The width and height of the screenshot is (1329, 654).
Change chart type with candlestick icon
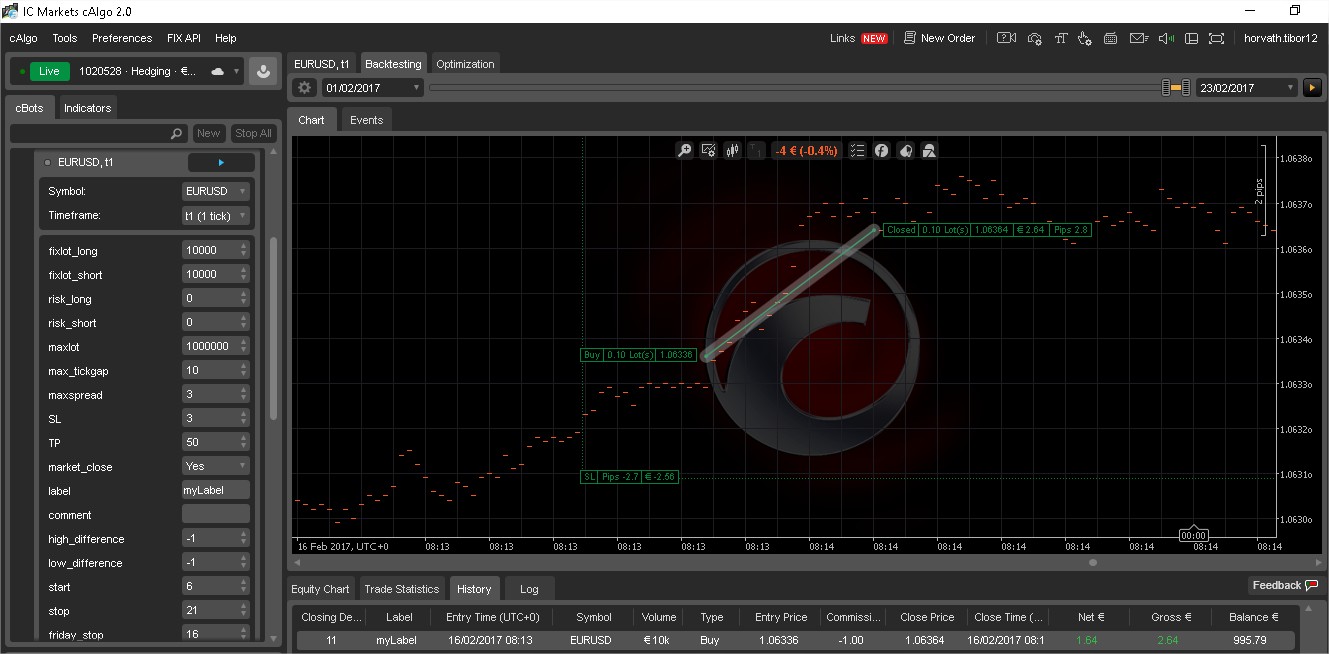pyautogui.click(x=733, y=150)
